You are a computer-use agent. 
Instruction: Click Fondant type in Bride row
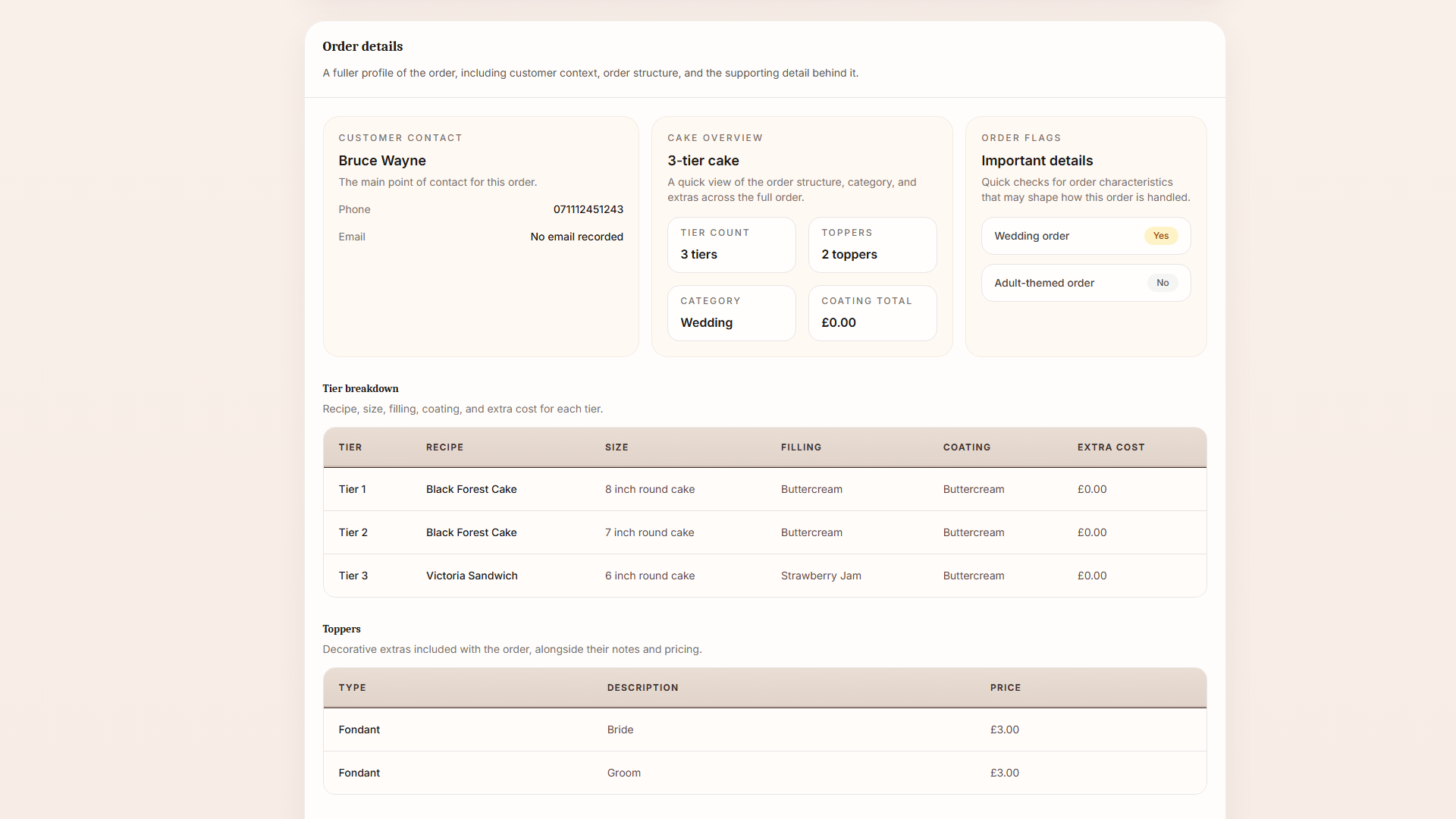359,730
